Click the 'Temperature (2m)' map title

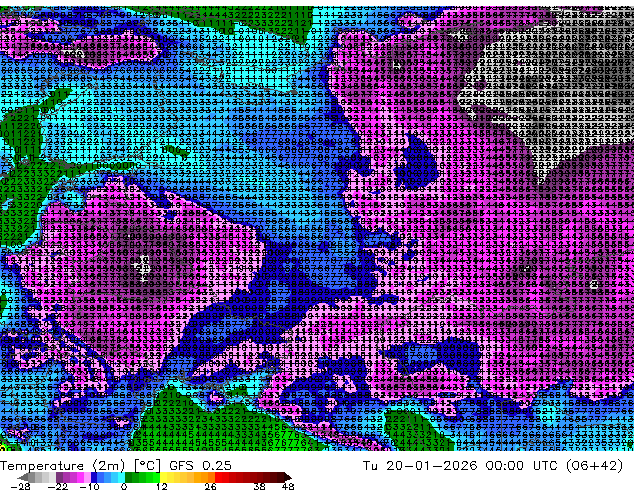pyautogui.click(x=62, y=466)
